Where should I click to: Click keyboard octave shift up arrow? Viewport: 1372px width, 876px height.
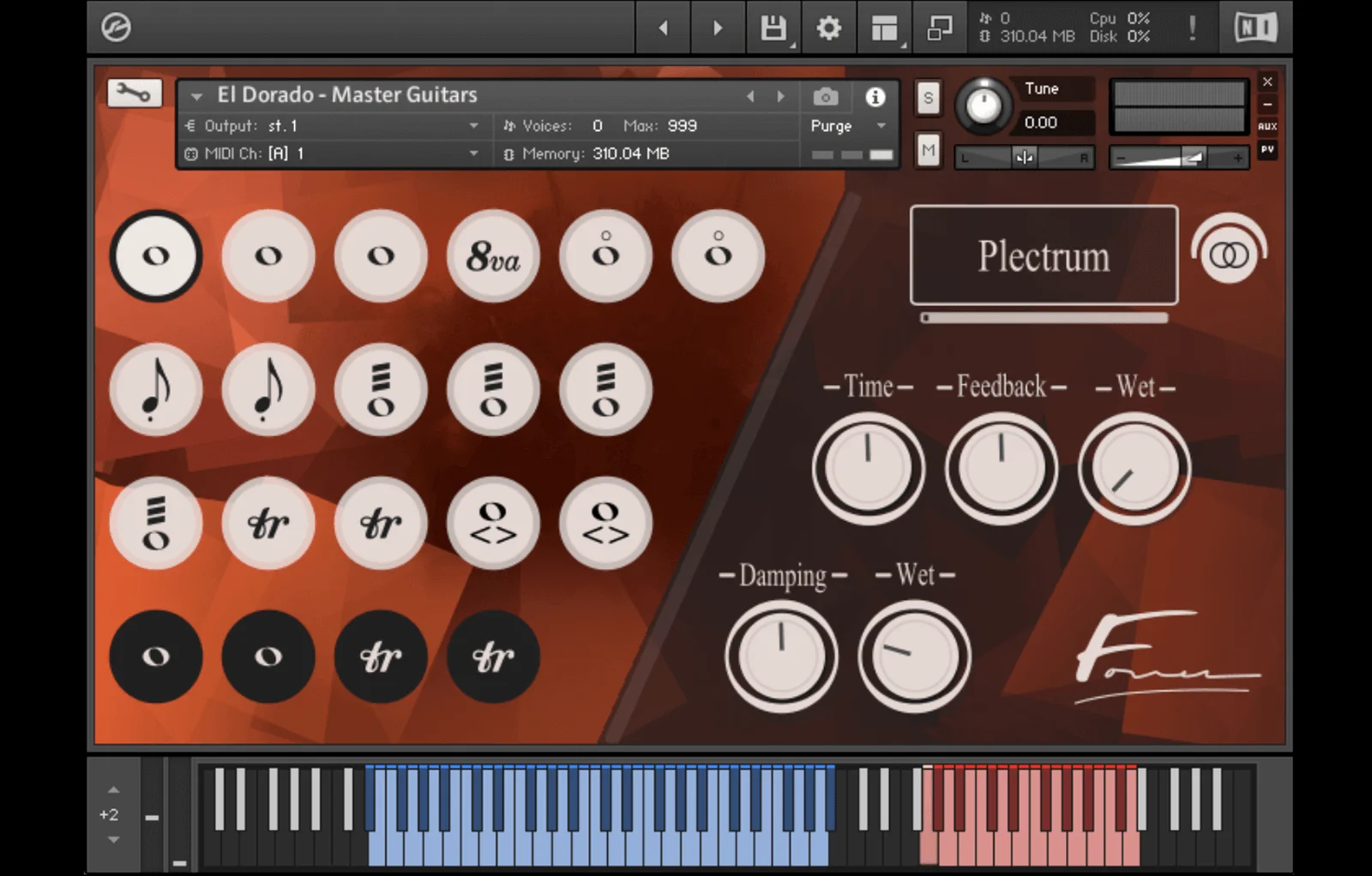click(x=114, y=789)
